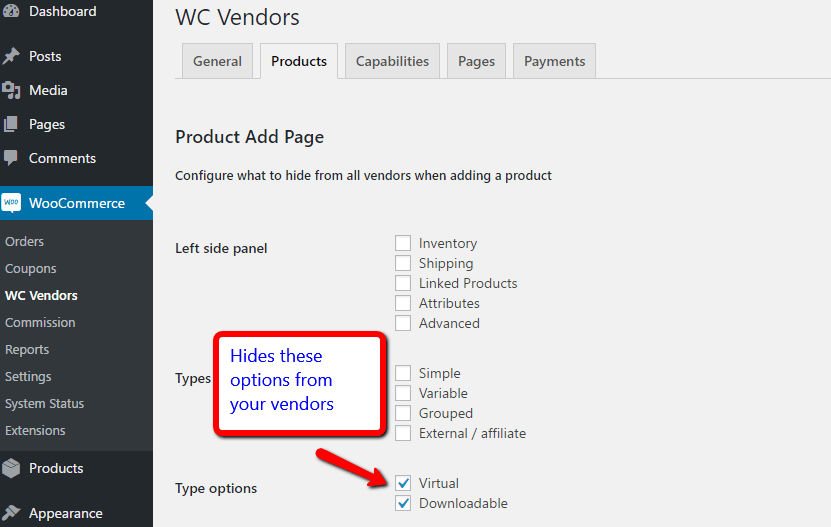This screenshot has height=527, width=831.
Task: Open System Status in sidebar
Action: (x=45, y=403)
